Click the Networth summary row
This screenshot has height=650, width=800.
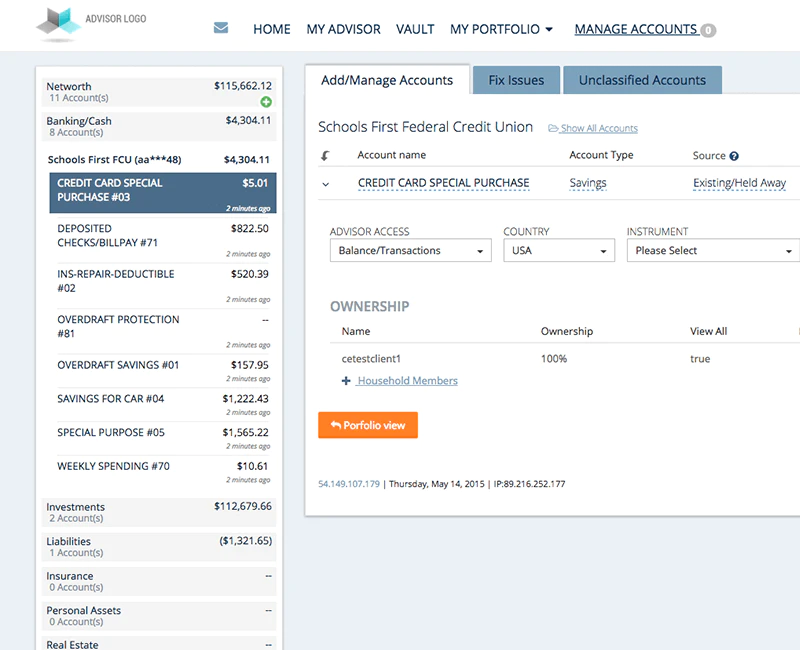(159, 92)
